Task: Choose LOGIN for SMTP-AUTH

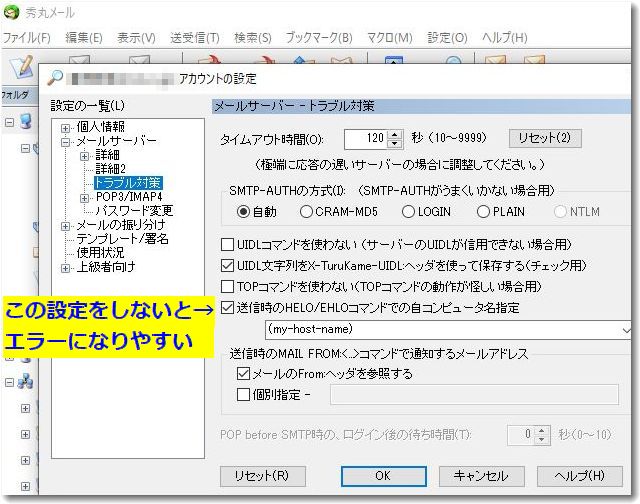Action: tap(408, 211)
